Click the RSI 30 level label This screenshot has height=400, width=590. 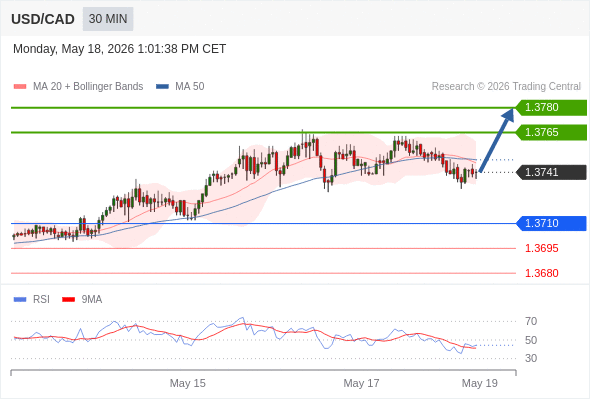(531, 358)
